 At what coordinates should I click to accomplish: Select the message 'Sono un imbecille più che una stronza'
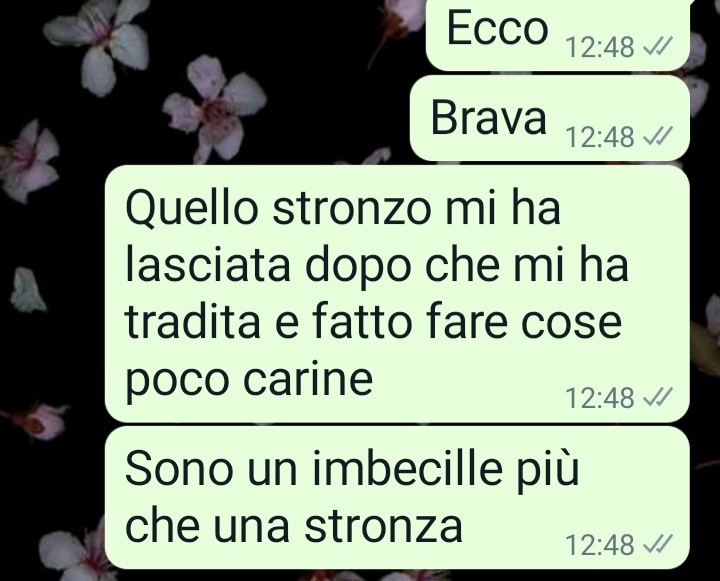tap(397, 497)
